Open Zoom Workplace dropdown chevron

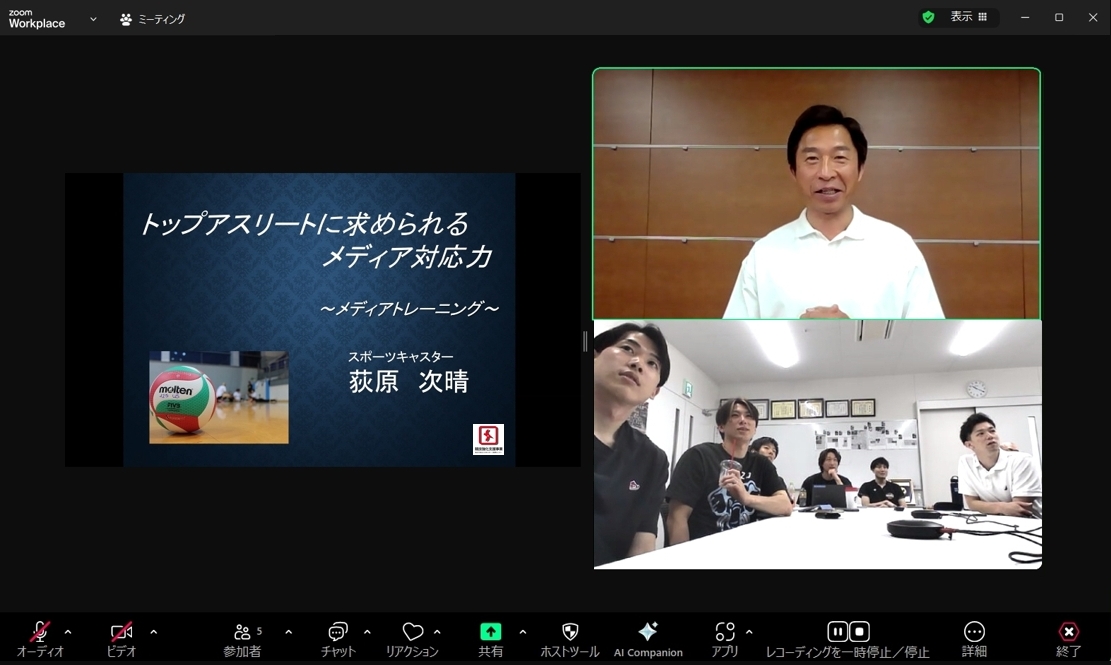pyautogui.click(x=93, y=19)
